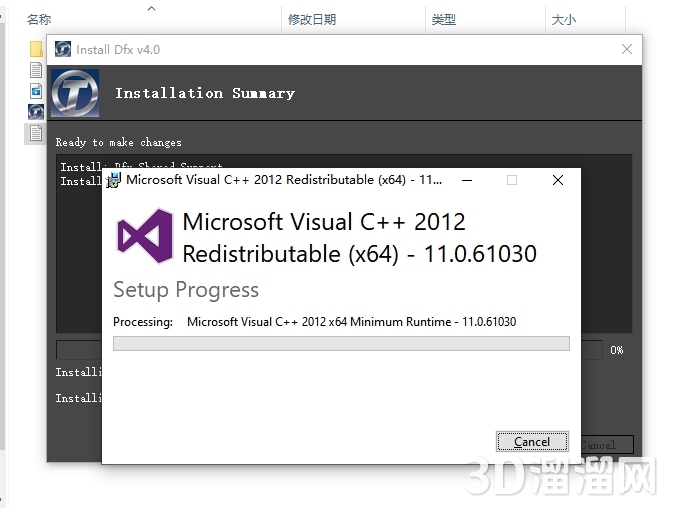Cancel the Visual C++ 2012 setup
The image size is (673, 508).
tap(532, 441)
